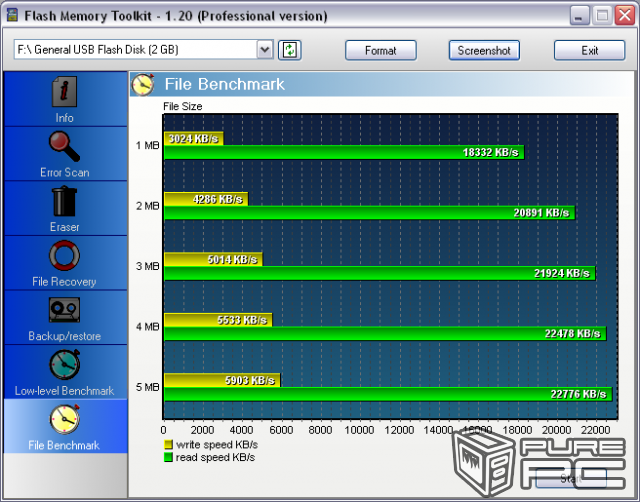Select the Error Scan magnifier icon
The image size is (640, 502).
[x=64, y=146]
